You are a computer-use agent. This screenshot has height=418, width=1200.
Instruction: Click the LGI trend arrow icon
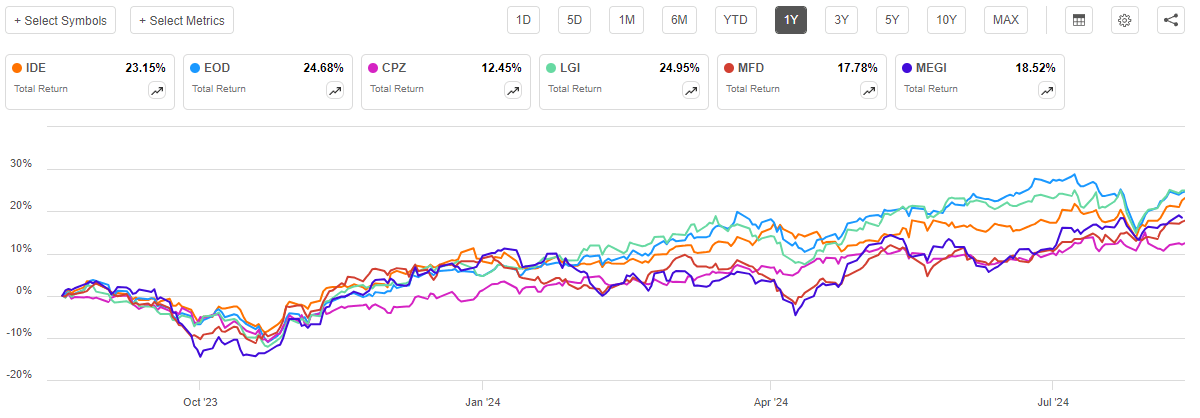pyautogui.click(x=691, y=90)
